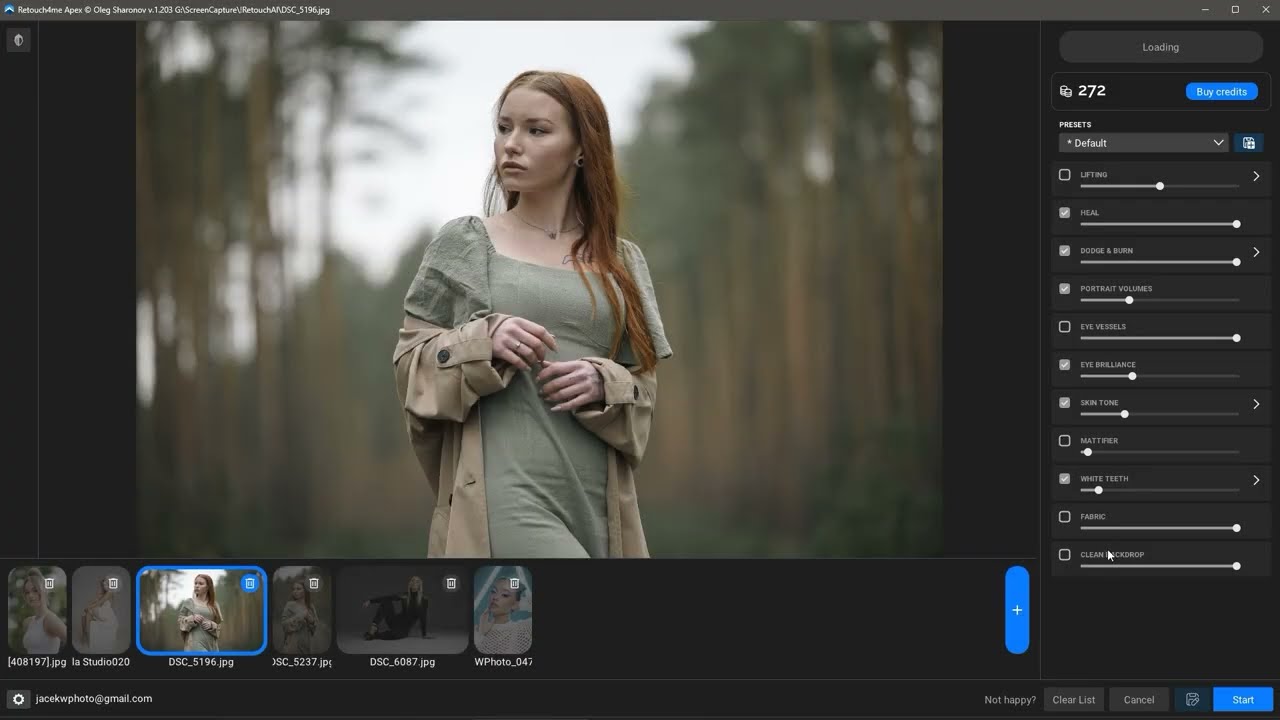
Task: Click the Mattifier slider handle
Action: click(1088, 452)
